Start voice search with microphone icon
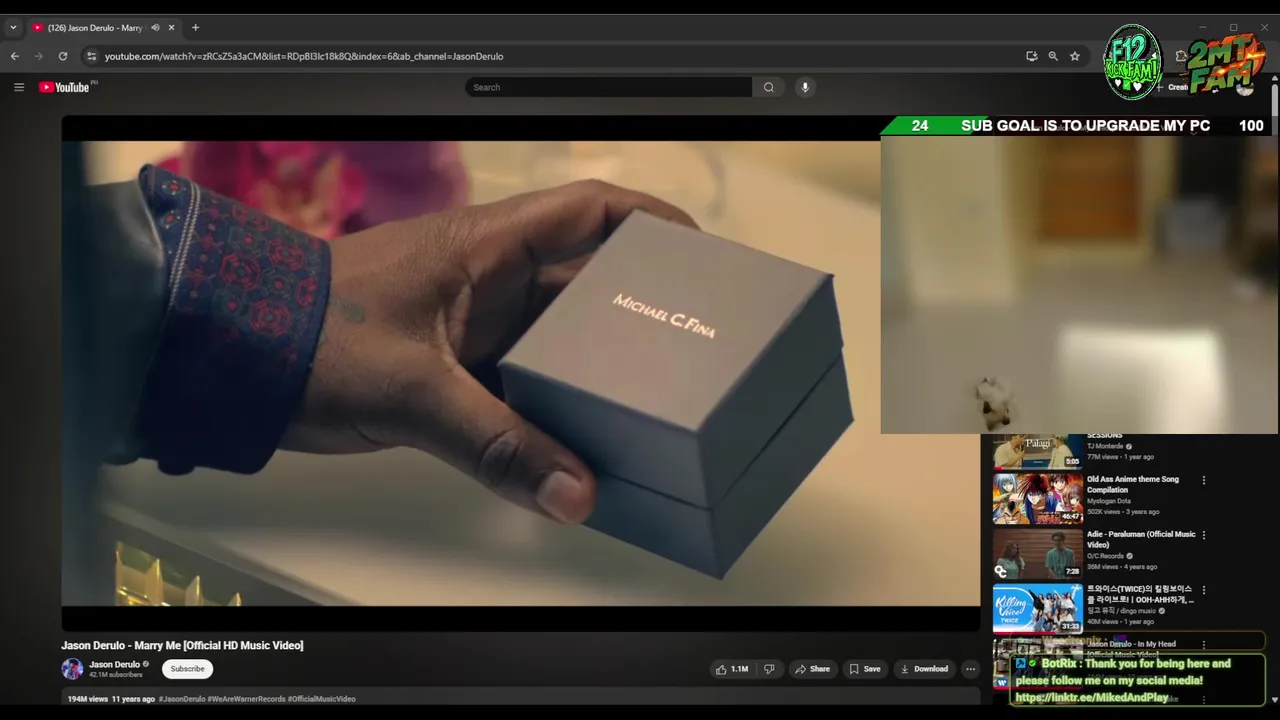 pyautogui.click(x=804, y=87)
